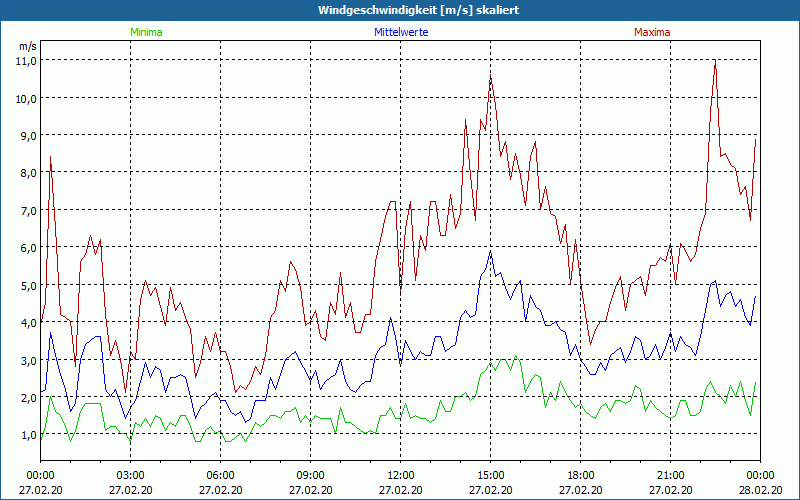Click the '10,0' y-axis value
The height and width of the screenshot is (500, 800).
point(27,98)
